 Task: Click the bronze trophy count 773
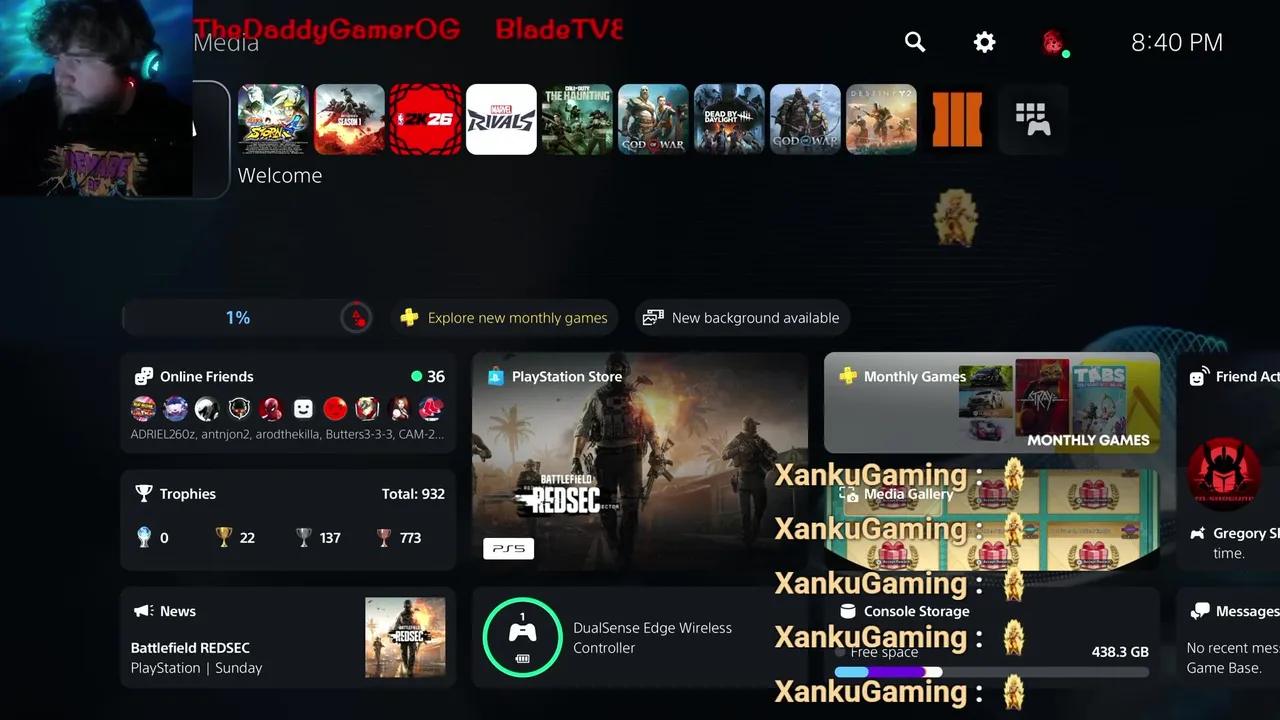point(398,538)
